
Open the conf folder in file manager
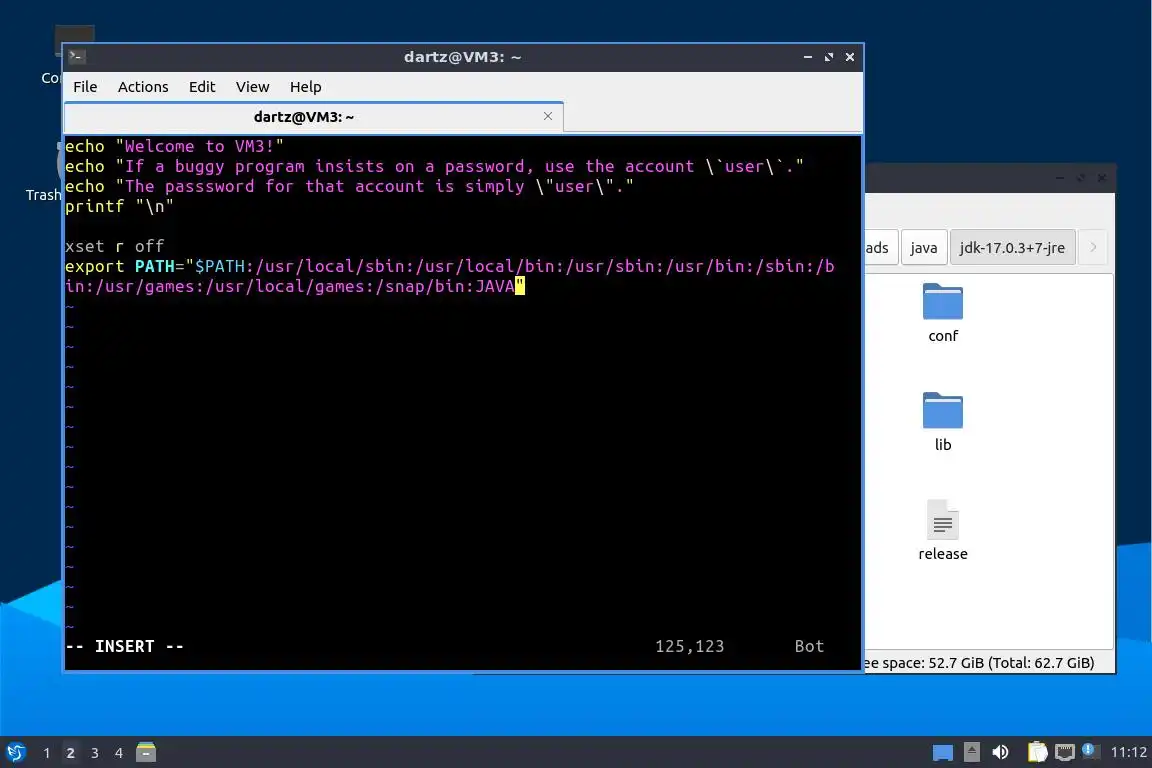(943, 313)
